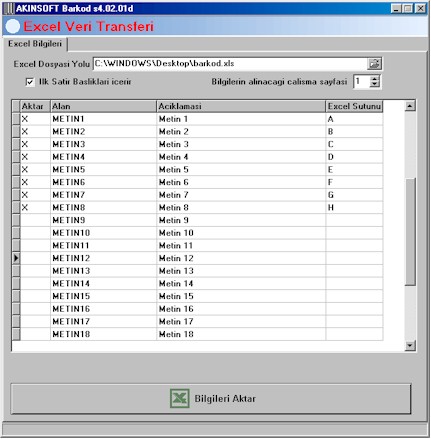
Task: Increase the worksheet number with the spinner up arrow
Action: tap(375, 78)
